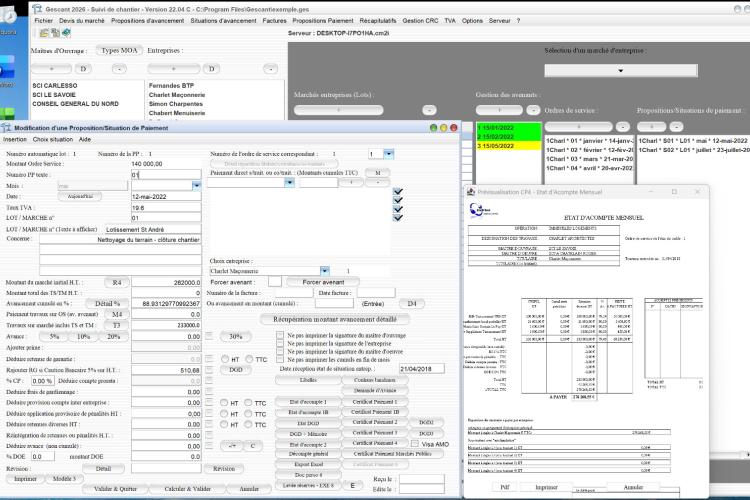Open the Choix entreprise dropdown

[x=324, y=271]
